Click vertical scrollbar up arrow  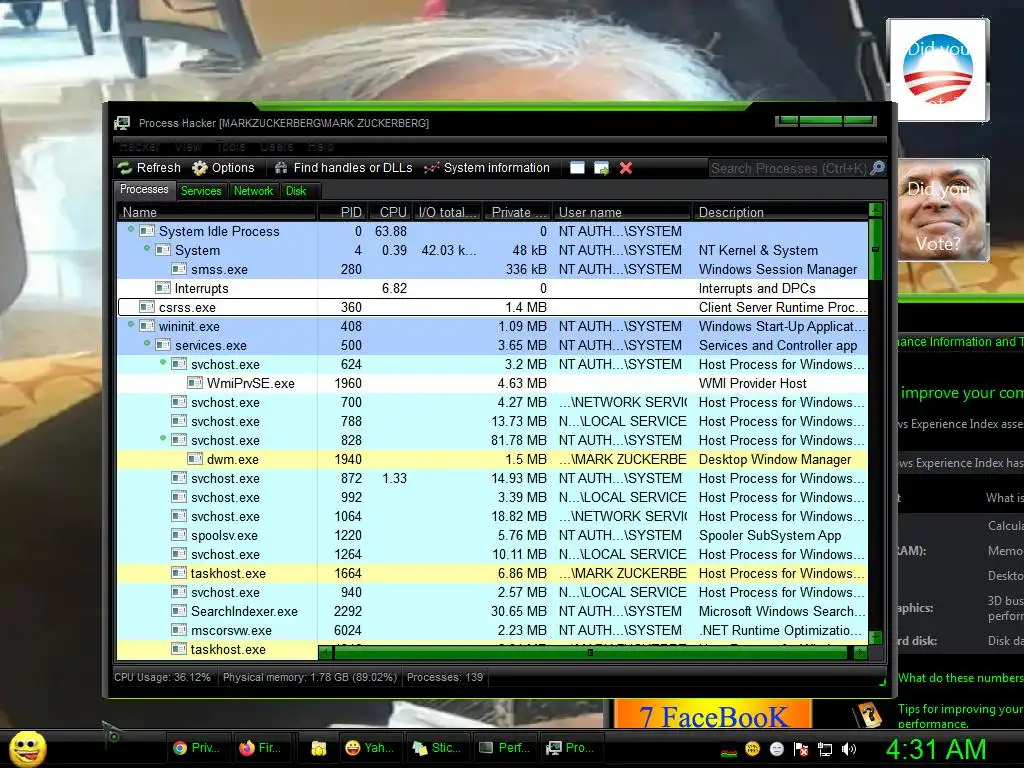click(876, 210)
